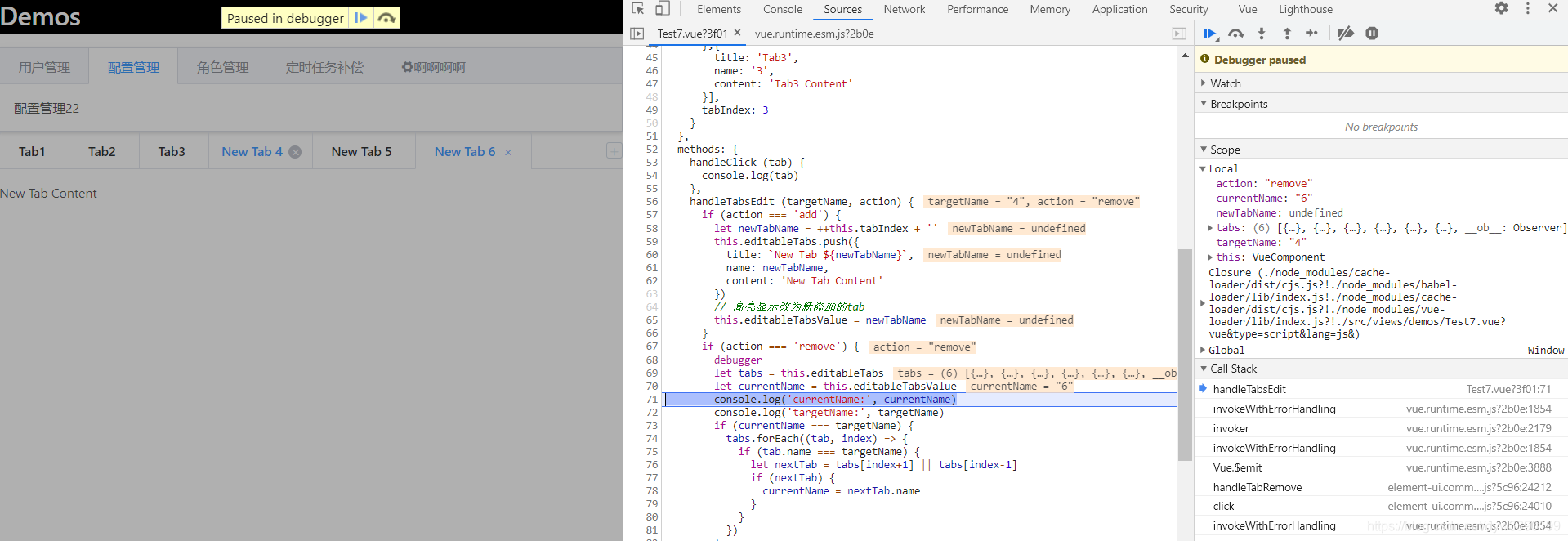
Task: Step over next function call
Action: click(x=1236, y=34)
